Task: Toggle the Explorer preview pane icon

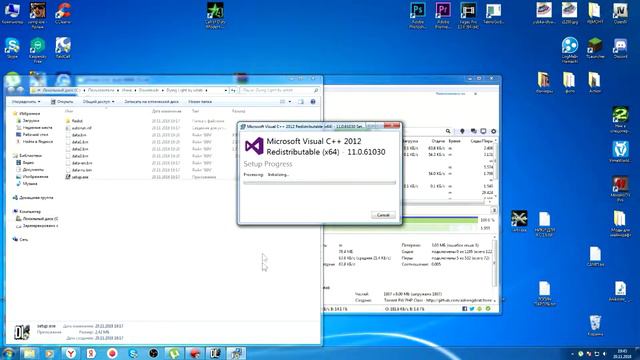Action: [301, 102]
